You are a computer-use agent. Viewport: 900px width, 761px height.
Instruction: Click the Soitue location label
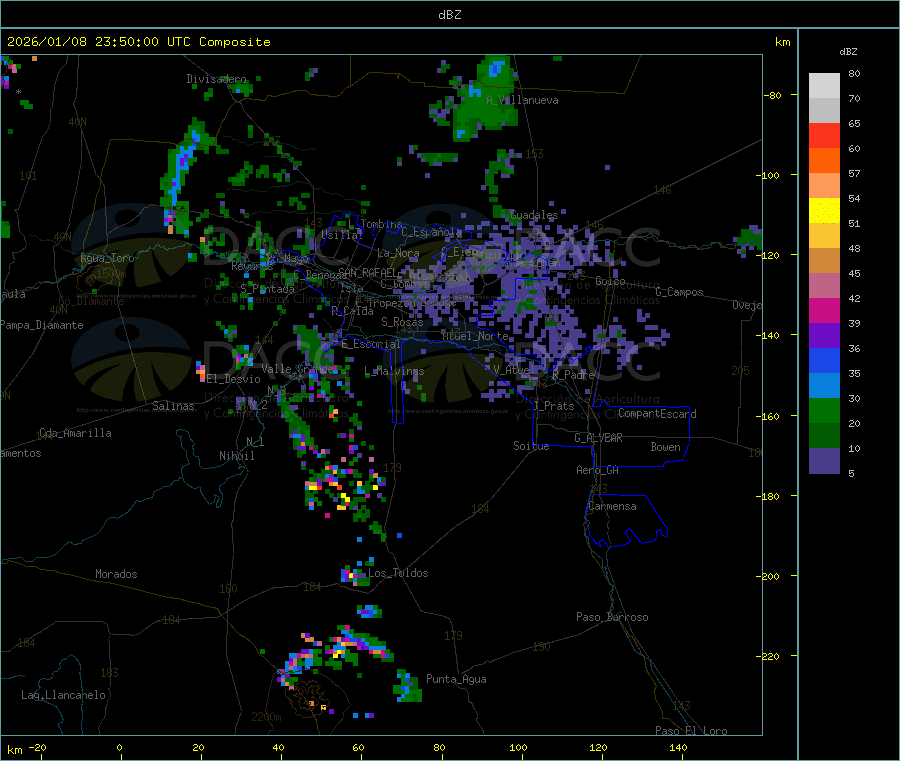click(x=531, y=446)
